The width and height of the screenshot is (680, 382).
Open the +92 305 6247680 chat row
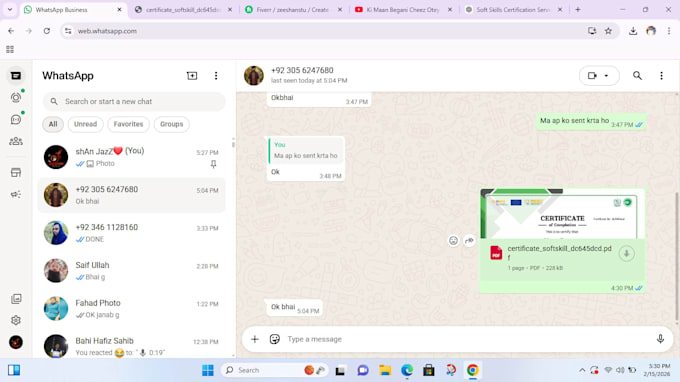click(132, 195)
